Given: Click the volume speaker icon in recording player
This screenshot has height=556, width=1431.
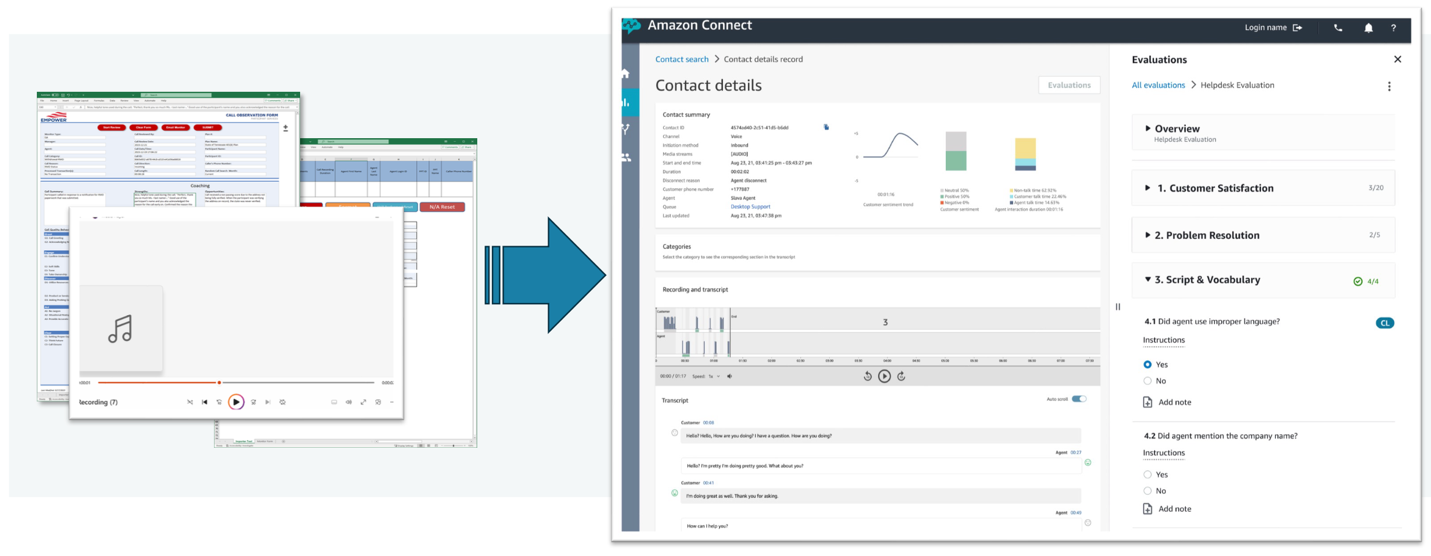Looking at the screenshot, I should click(x=729, y=377).
